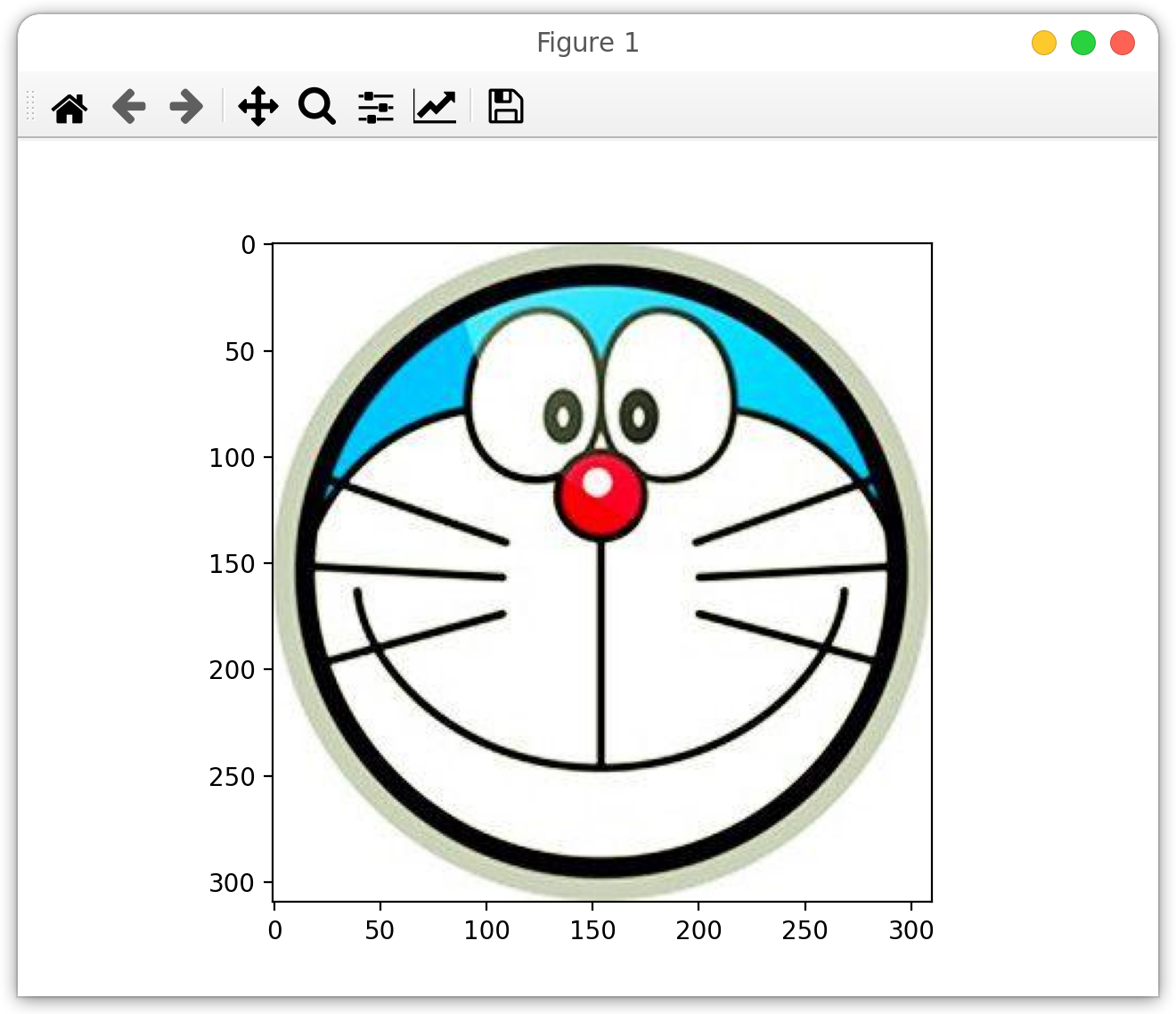Select the Zoom to rectangle magnifier
The width and height of the screenshot is (1176, 1014).
pos(316,107)
